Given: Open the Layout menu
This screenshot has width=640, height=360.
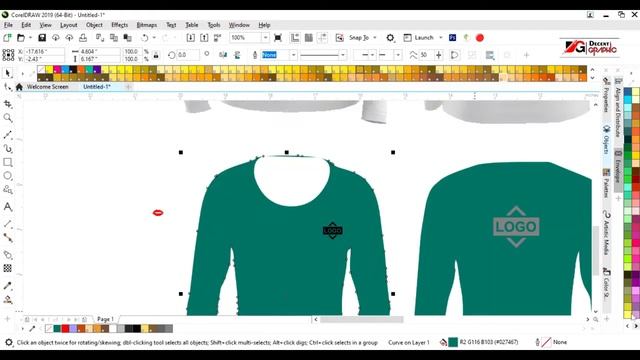Looking at the screenshot, I should (69, 25).
